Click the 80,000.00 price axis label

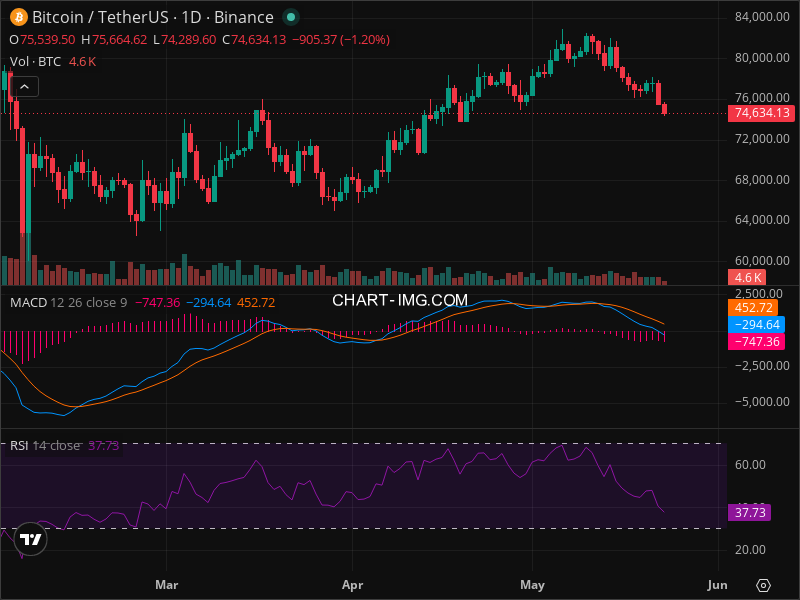pyautogui.click(x=762, y=58)
